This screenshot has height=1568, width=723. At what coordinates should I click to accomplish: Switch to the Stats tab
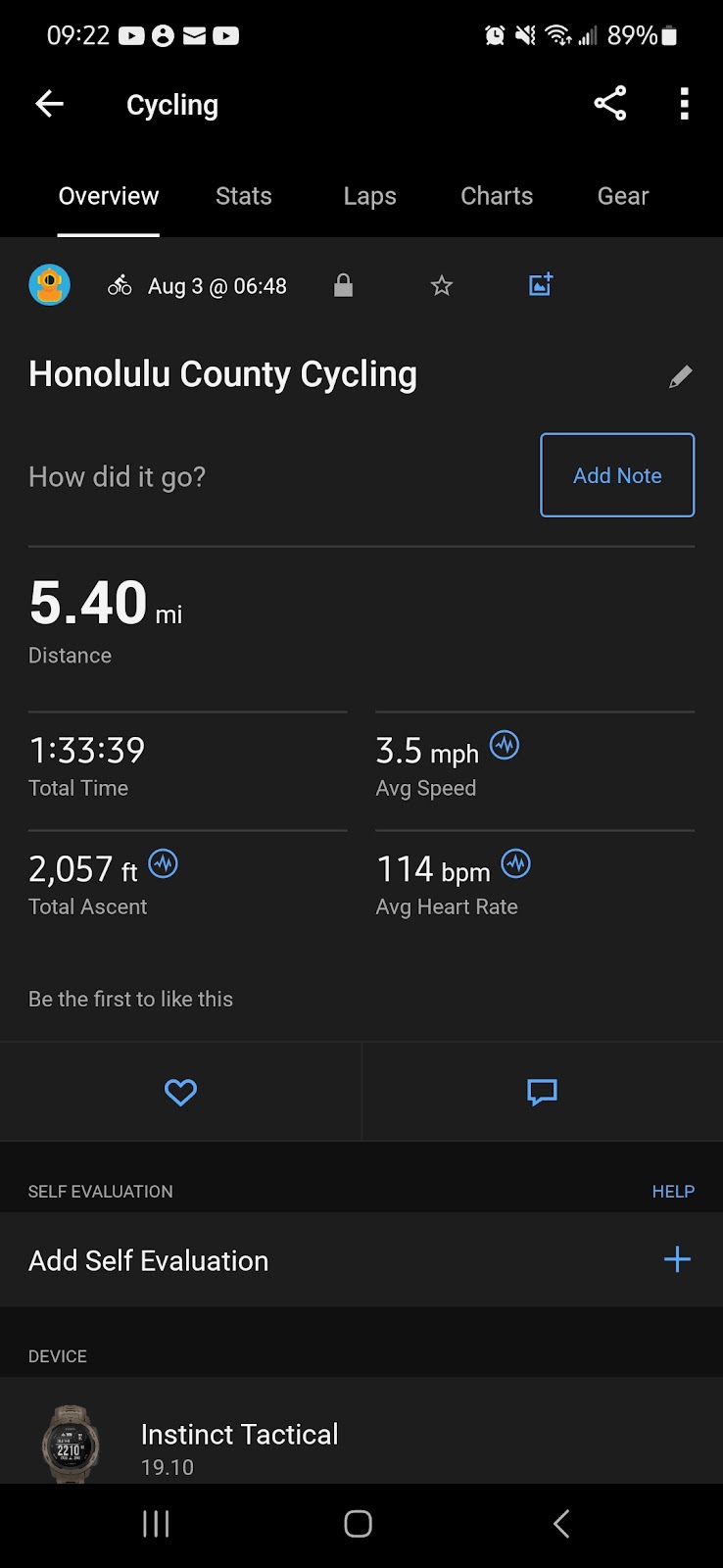click(244, 196)
